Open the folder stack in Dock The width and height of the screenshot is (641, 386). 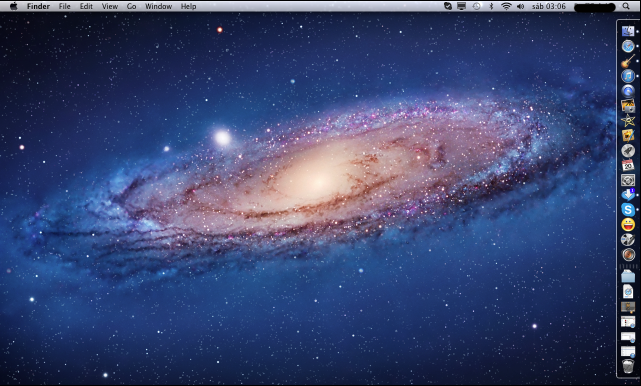click(628, 276)
